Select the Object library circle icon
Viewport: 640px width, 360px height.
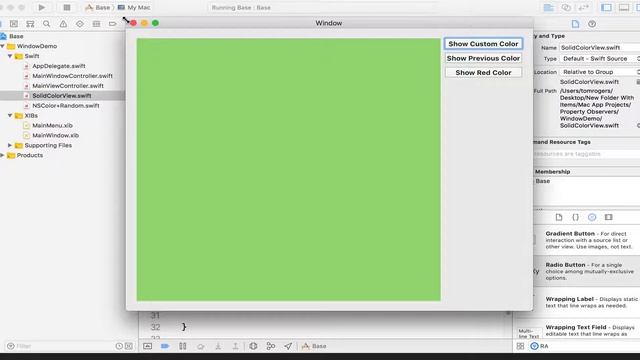(x=592, y=217)
